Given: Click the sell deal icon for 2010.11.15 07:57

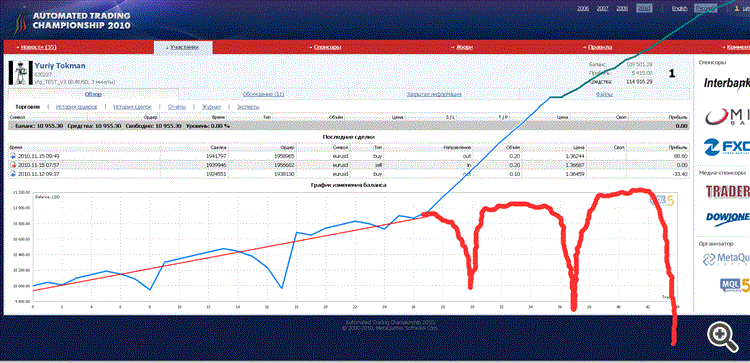Looking at the screenshot, I should (12, 165).
